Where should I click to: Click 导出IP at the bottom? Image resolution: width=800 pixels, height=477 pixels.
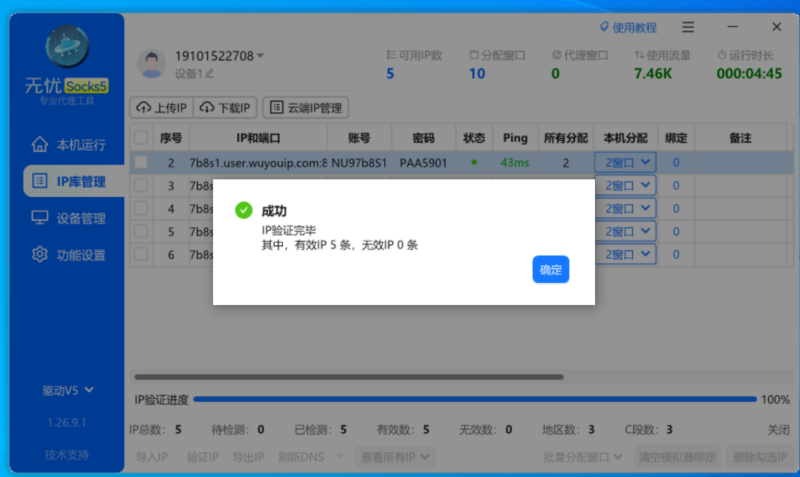[248, 457]
